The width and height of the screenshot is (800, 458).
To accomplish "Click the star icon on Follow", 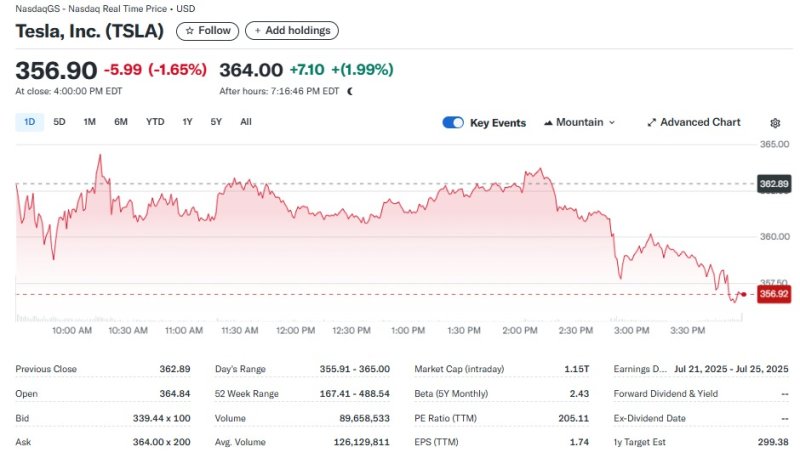I will [x=190, y=31].
